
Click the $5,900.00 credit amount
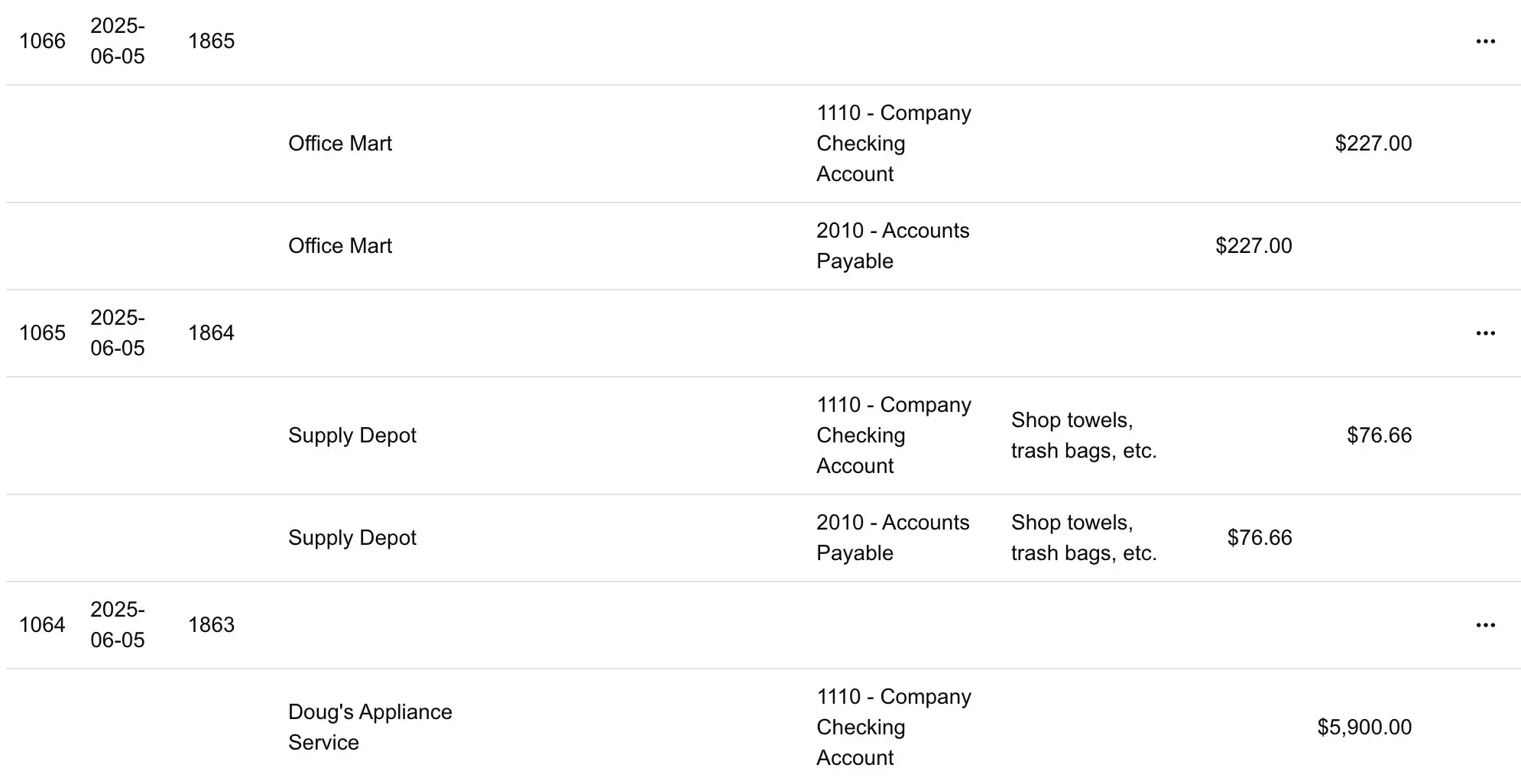(1364, 727)
